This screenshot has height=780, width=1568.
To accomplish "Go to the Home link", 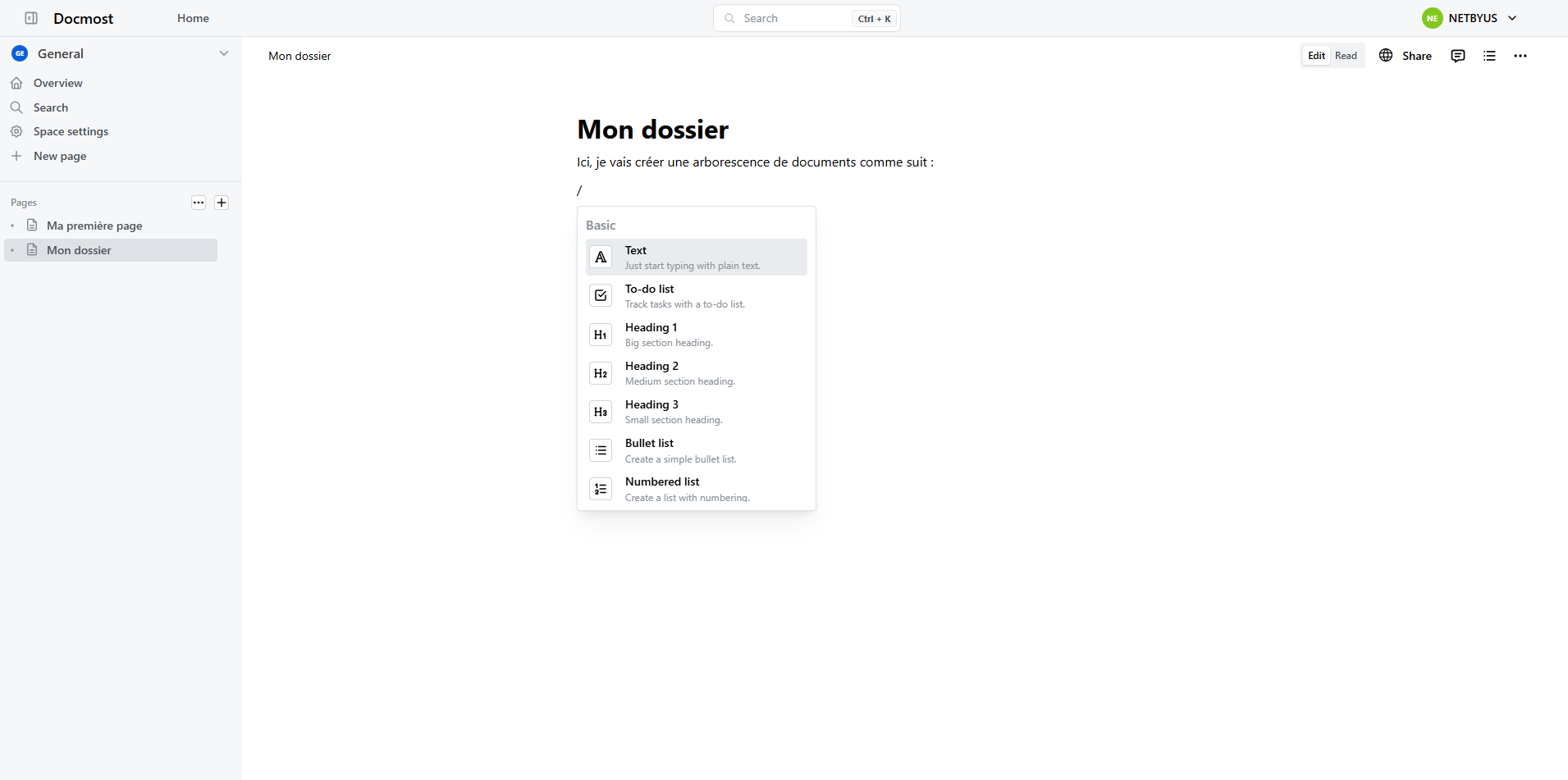I will tap(193, 18).
